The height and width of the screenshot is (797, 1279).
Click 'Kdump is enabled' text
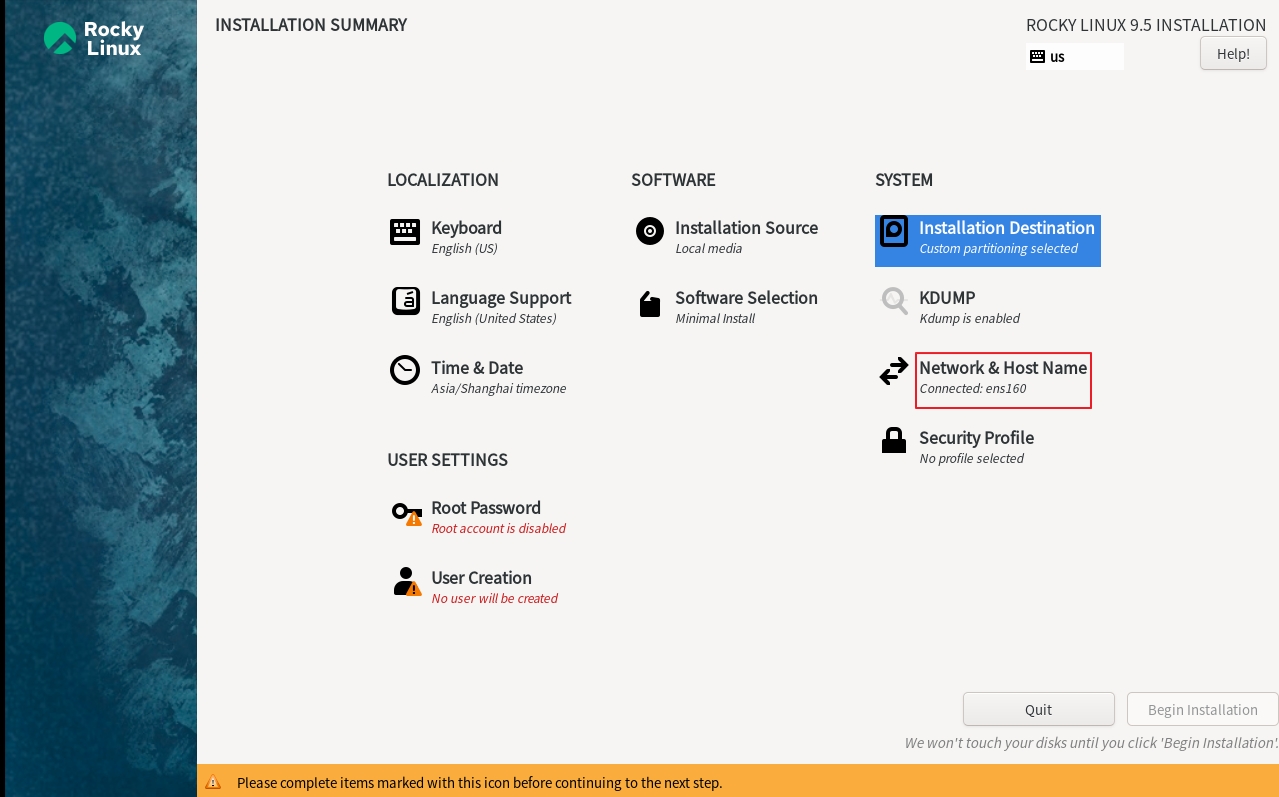[x=969, y=319]
